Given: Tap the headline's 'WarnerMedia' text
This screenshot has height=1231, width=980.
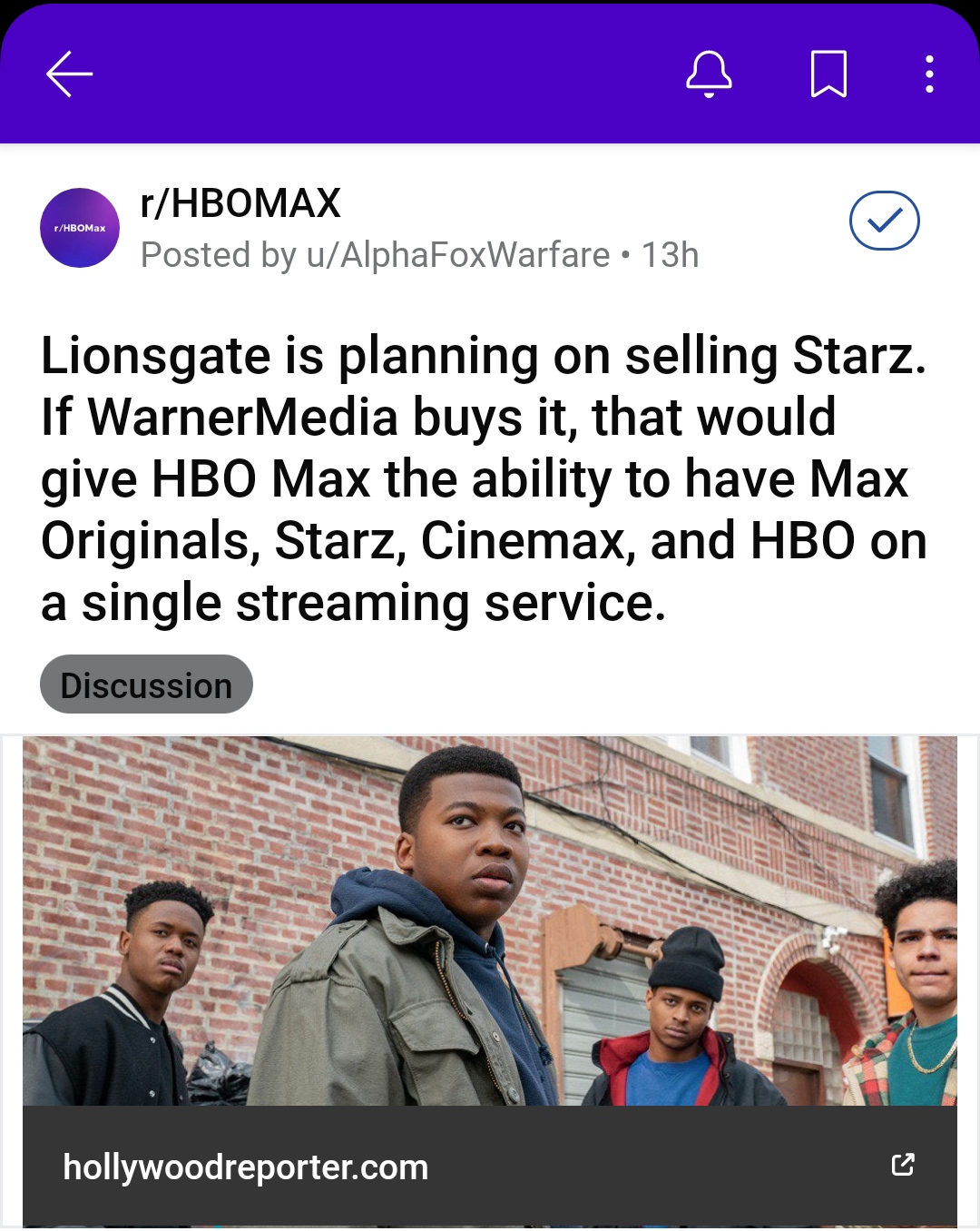Looking at the screenshot, I should tap(242, 417).
